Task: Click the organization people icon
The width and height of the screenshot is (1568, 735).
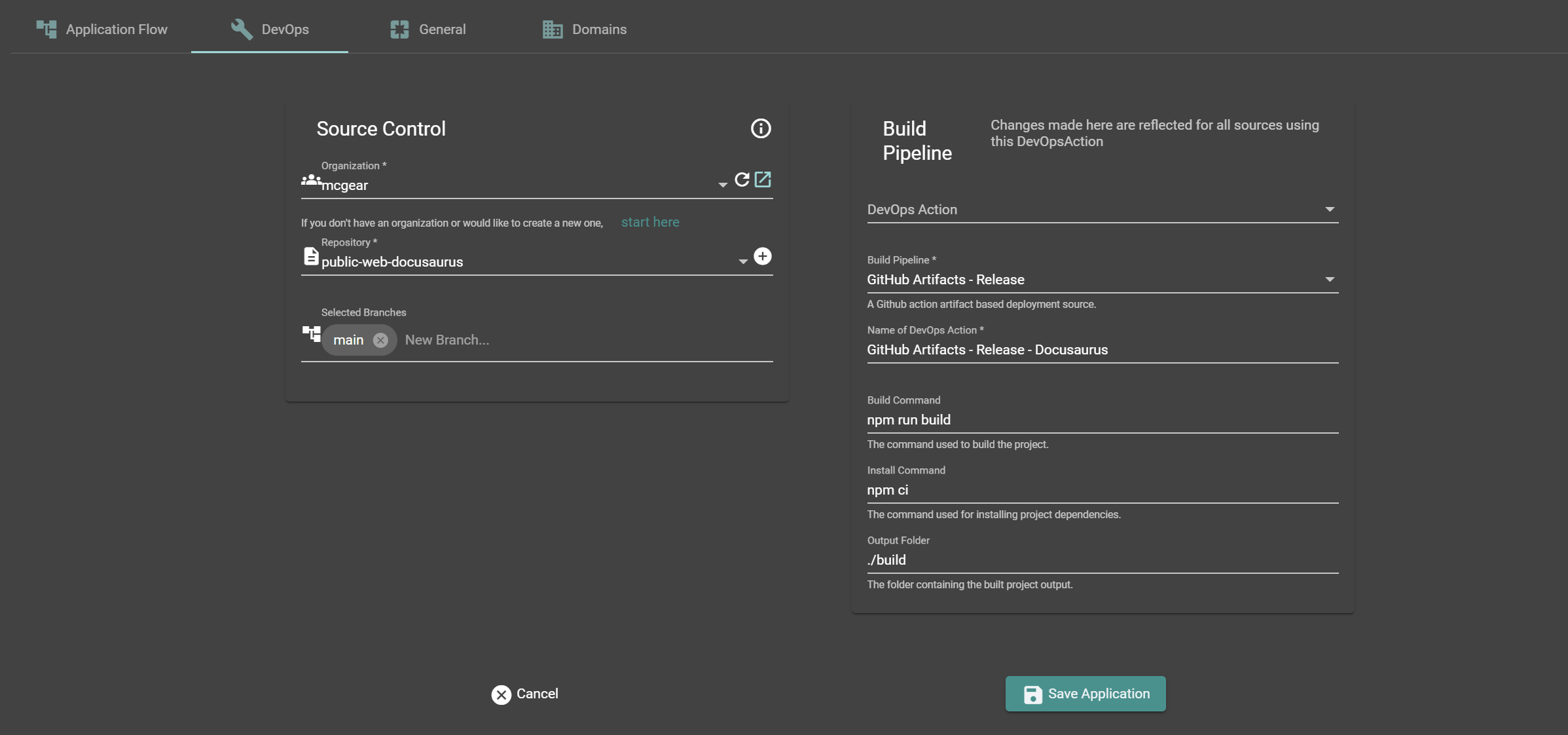Action: click(x=311, y=180)
